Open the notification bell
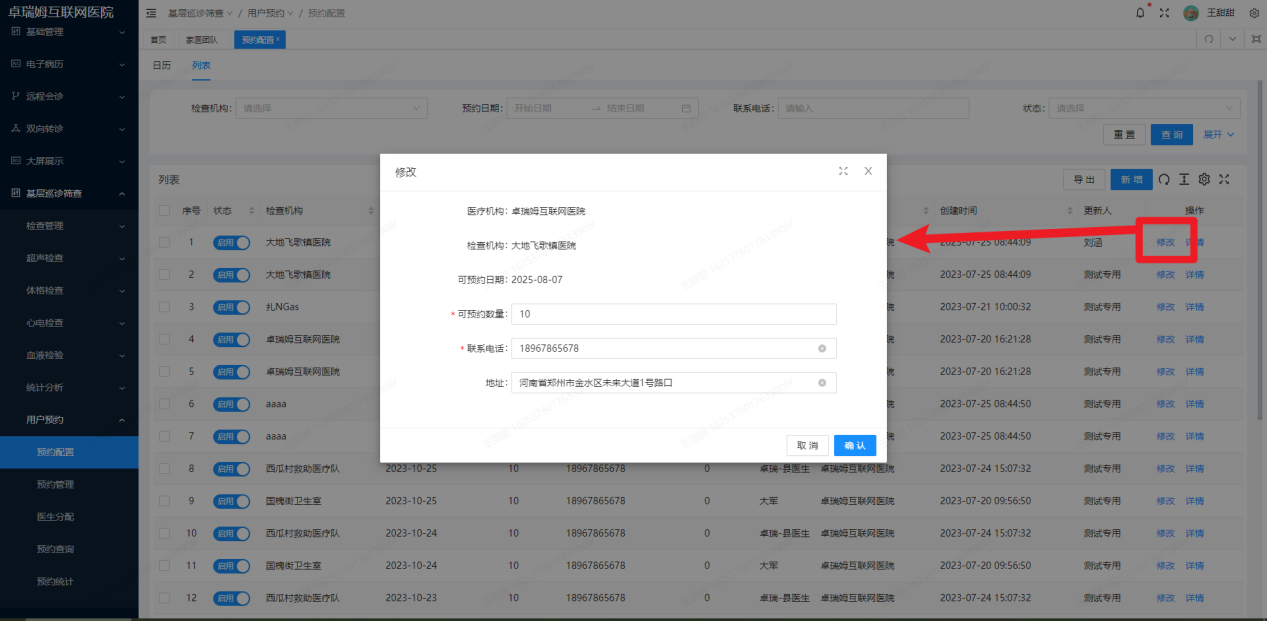This screenshot has width=1267, height=621. [1141, 13]
